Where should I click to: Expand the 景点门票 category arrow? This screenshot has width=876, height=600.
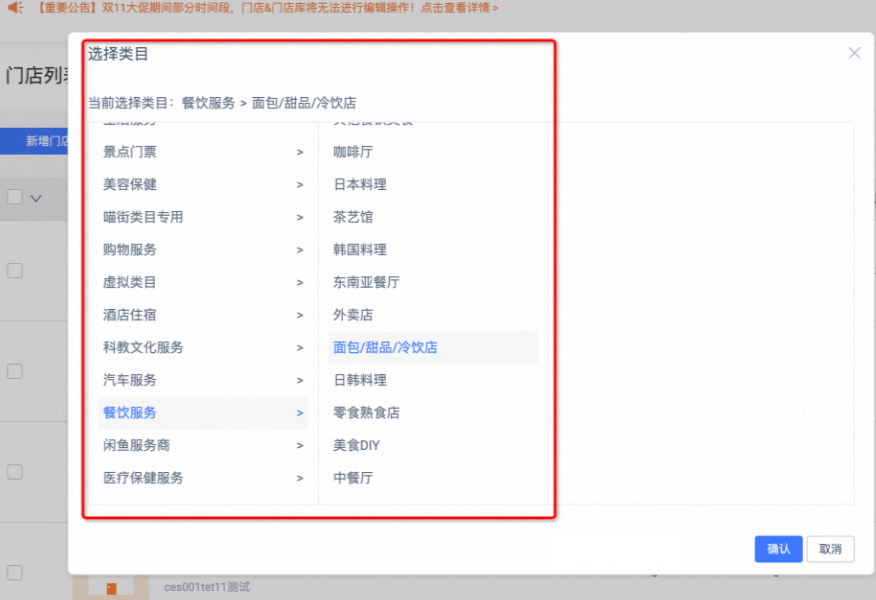tap(299, 151)
